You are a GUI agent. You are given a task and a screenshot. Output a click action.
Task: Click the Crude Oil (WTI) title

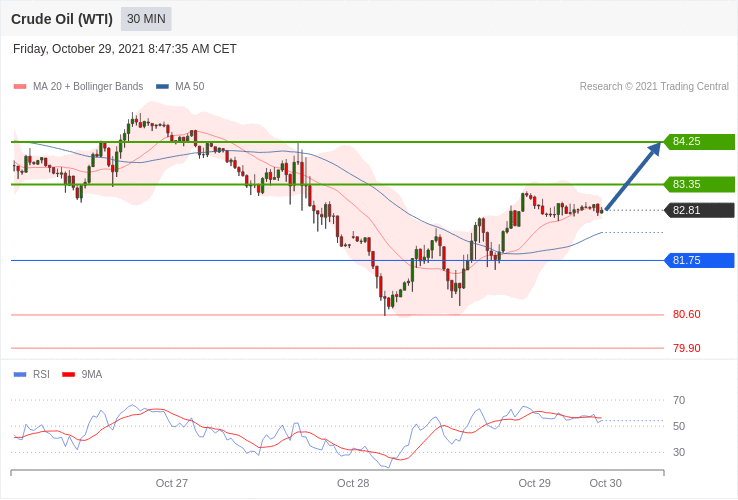coord(62,19)
